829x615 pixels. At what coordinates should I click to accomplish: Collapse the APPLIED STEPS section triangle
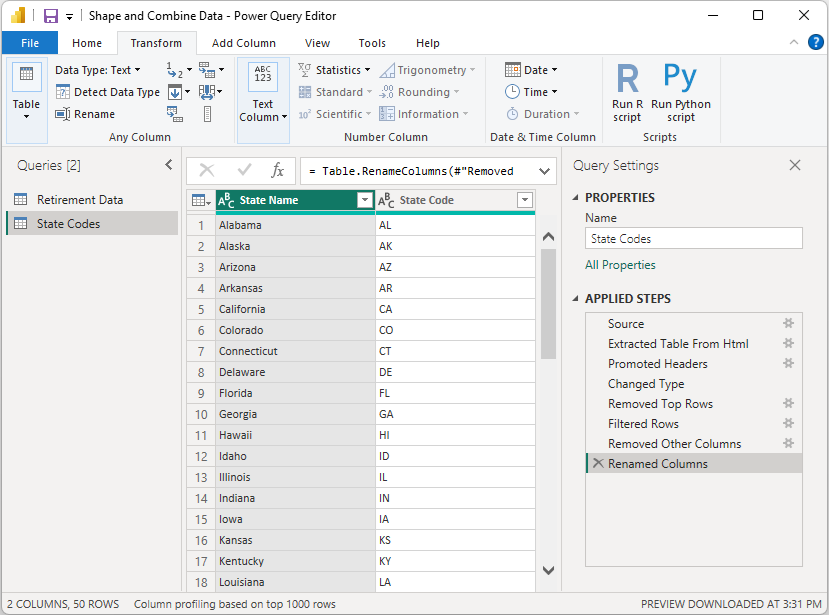tap(576, 299)
